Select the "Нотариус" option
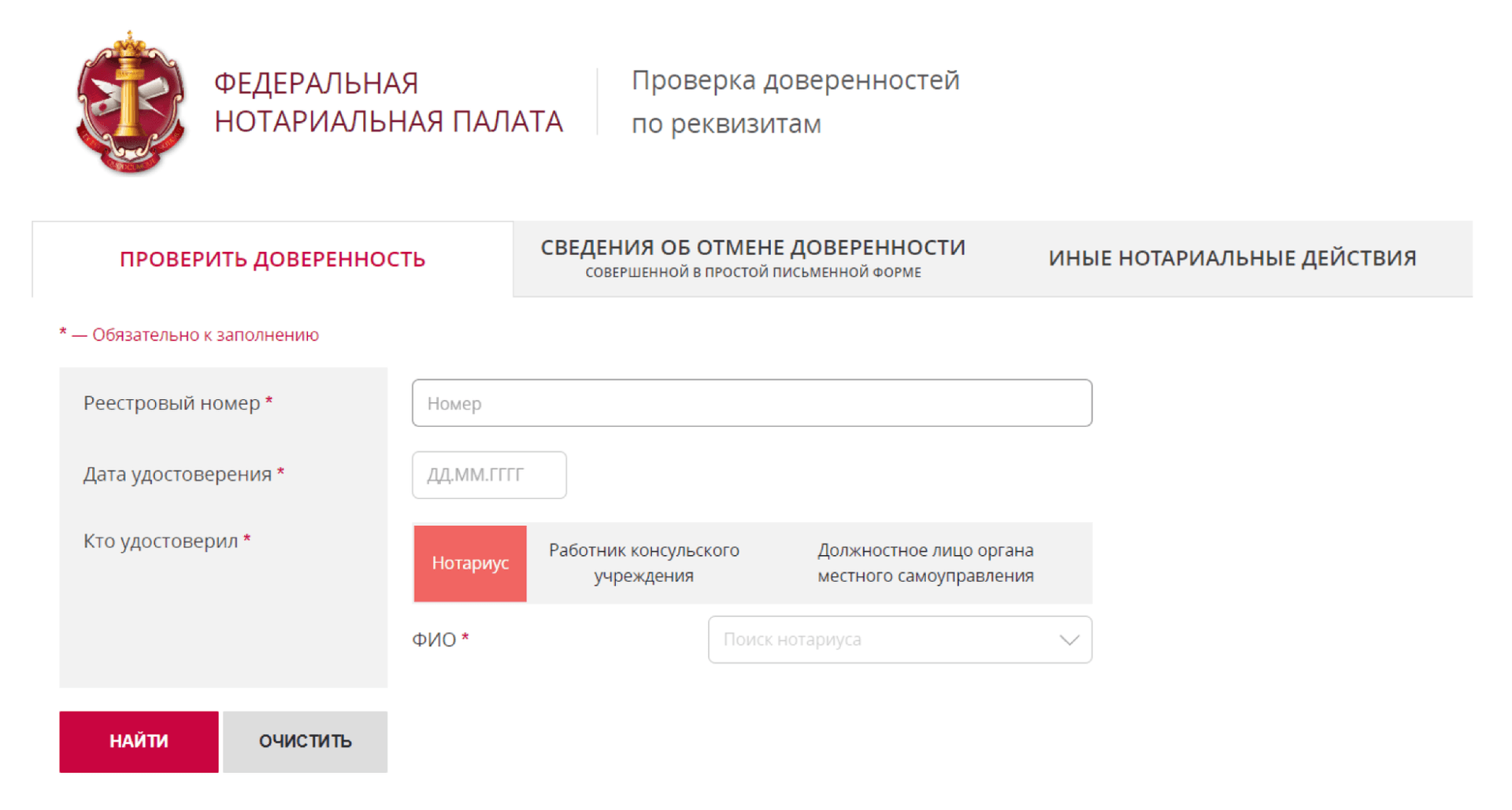 tap(470, 563)
